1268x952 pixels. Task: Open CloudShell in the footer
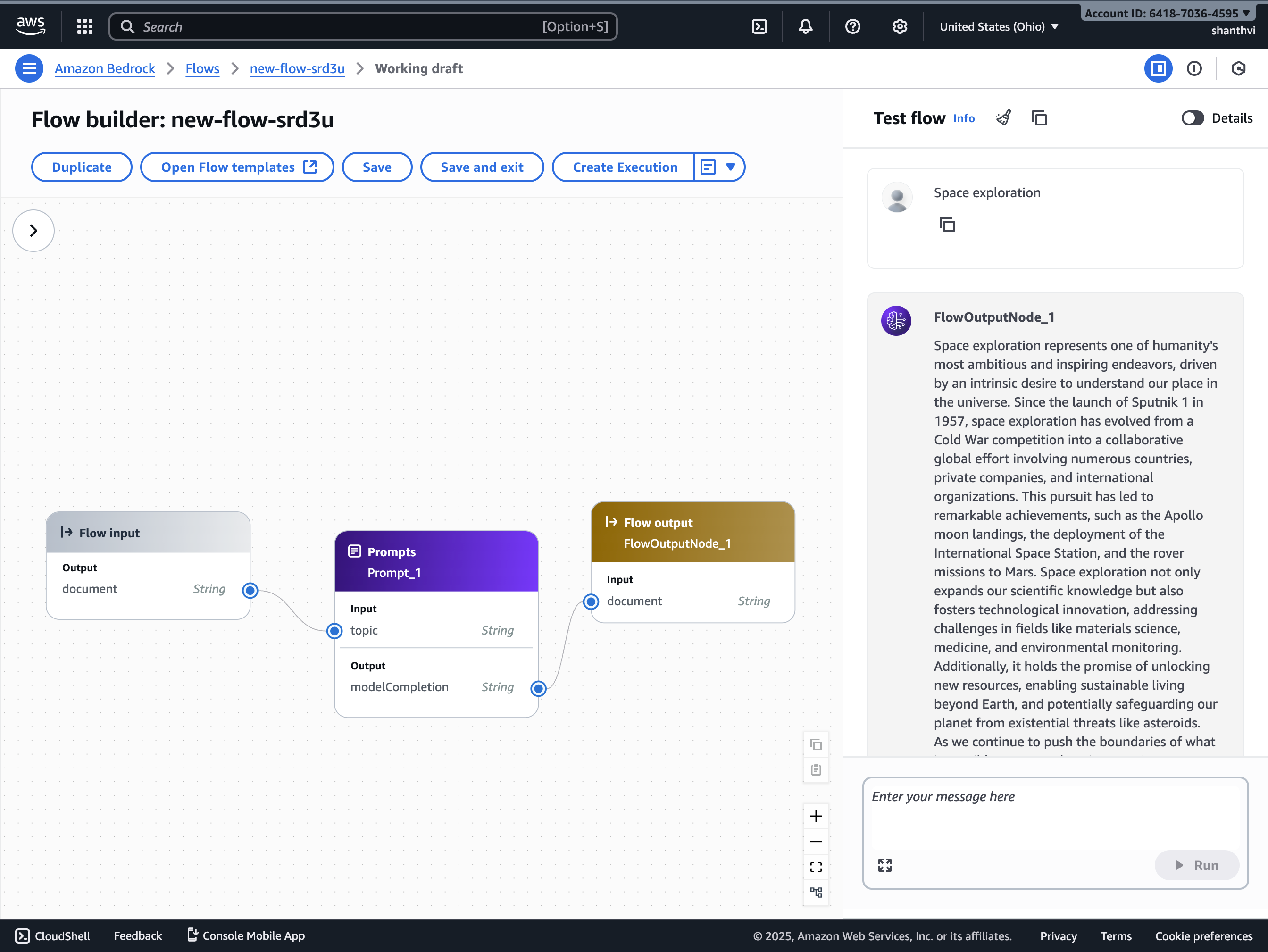53,935
